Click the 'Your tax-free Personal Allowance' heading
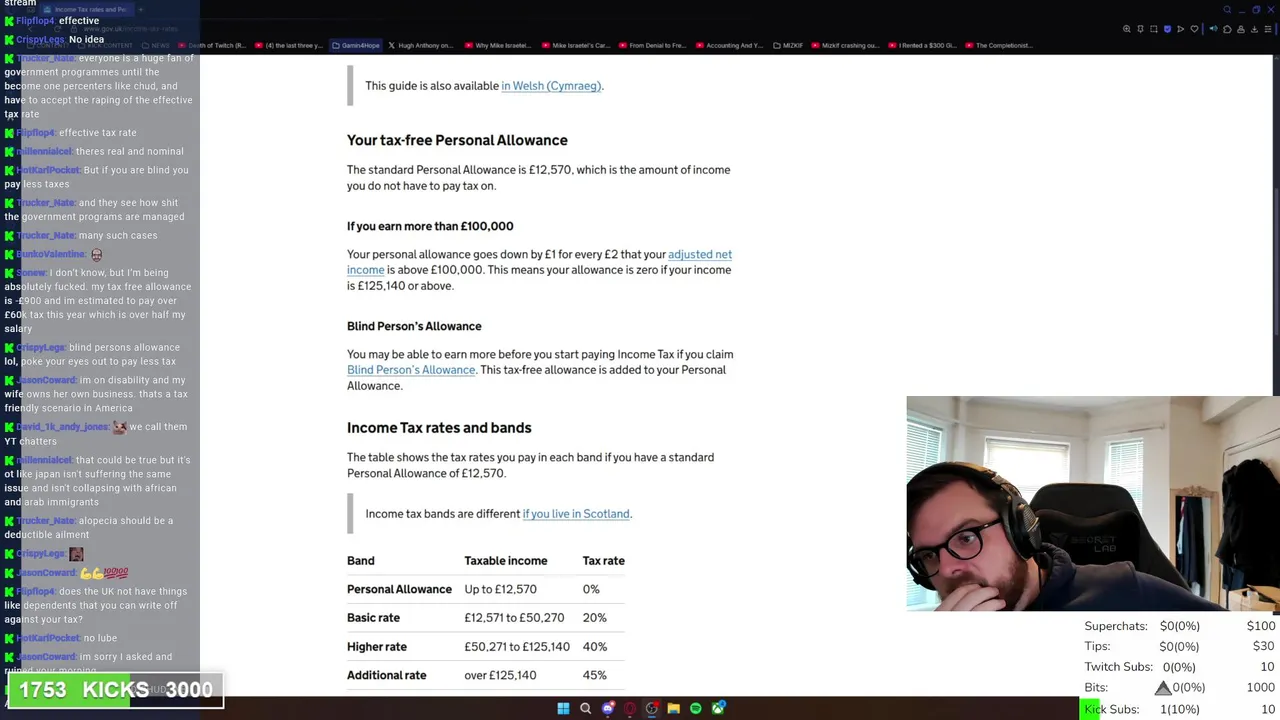The width and height of the screenshot is (1280, 720). (x=457, y=140)
